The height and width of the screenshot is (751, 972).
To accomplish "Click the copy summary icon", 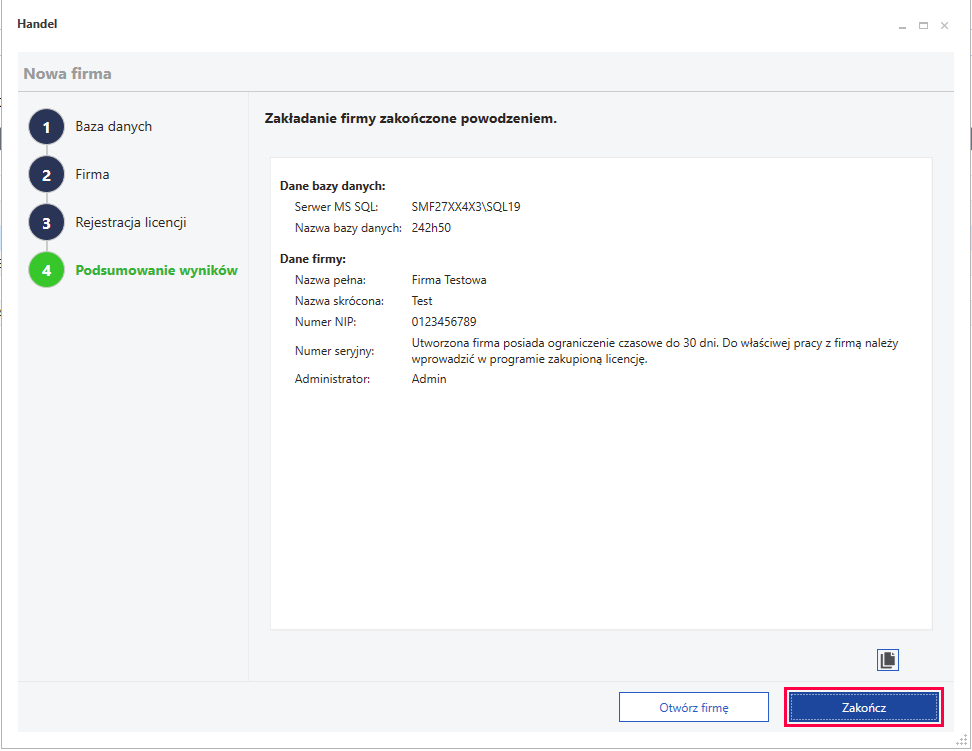I will 888,660.
